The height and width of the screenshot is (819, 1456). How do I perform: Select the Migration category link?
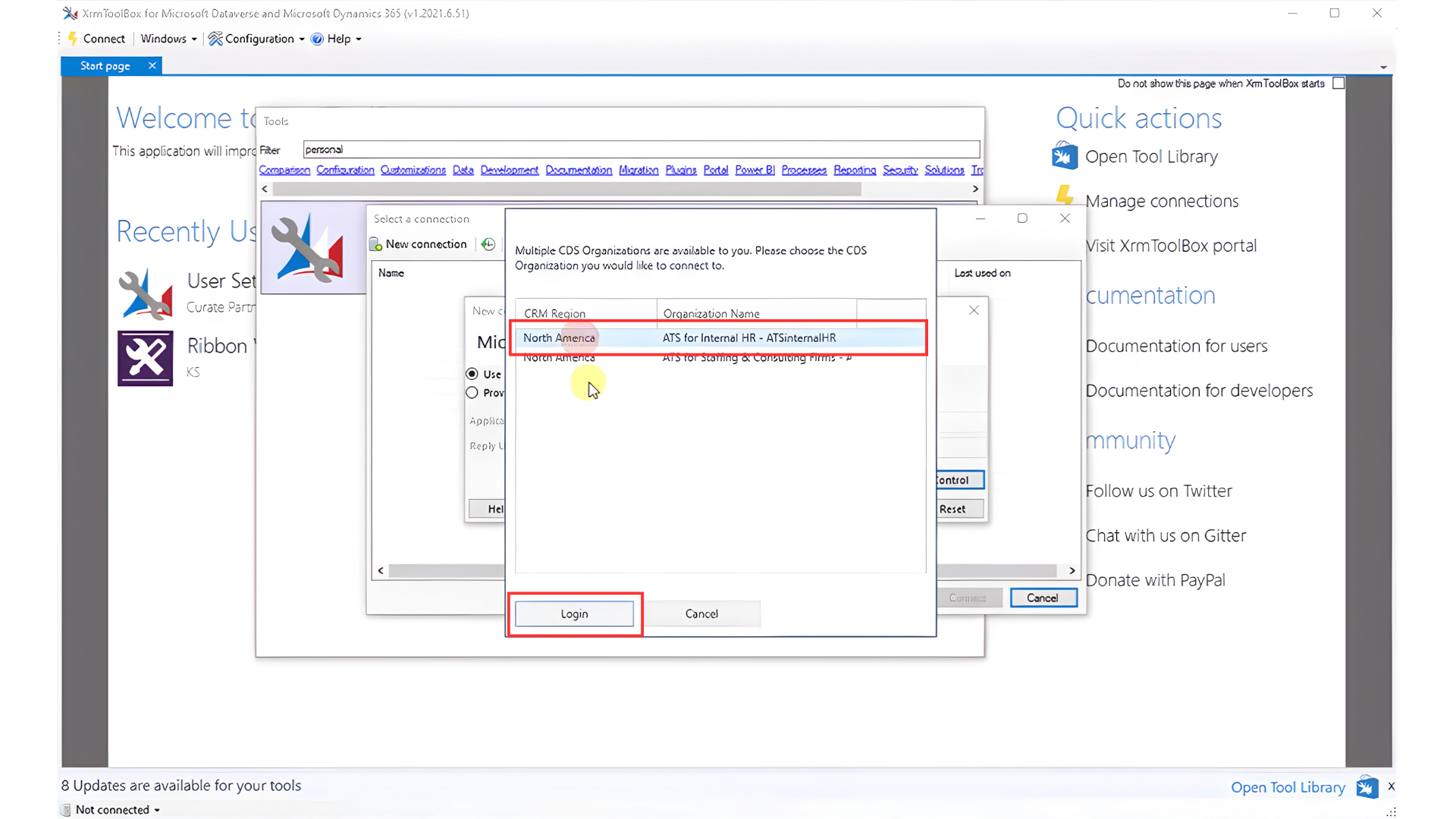[x=639, y=170]
